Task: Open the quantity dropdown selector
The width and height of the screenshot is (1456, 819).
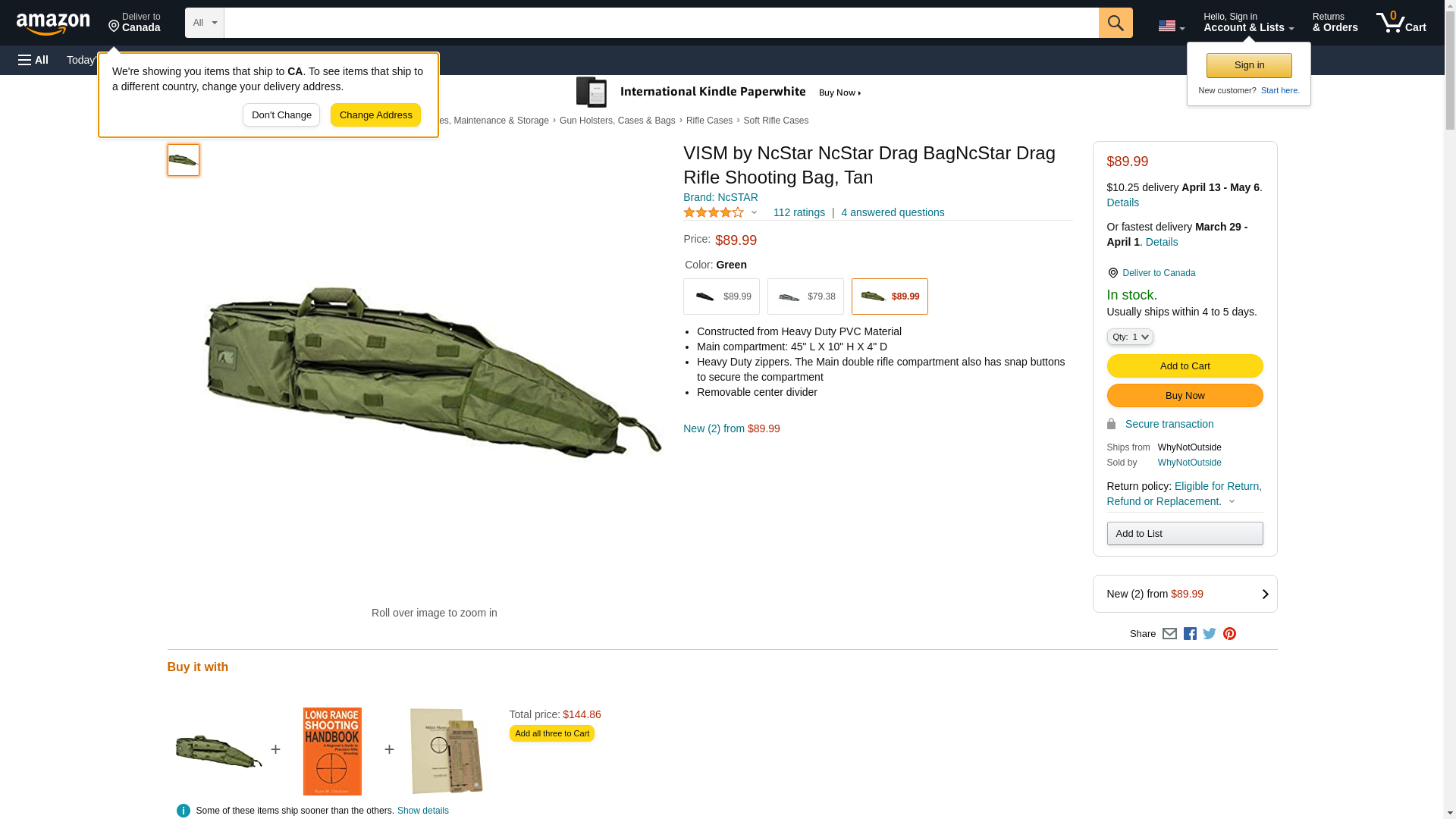Action: (x=1129, y=337)
